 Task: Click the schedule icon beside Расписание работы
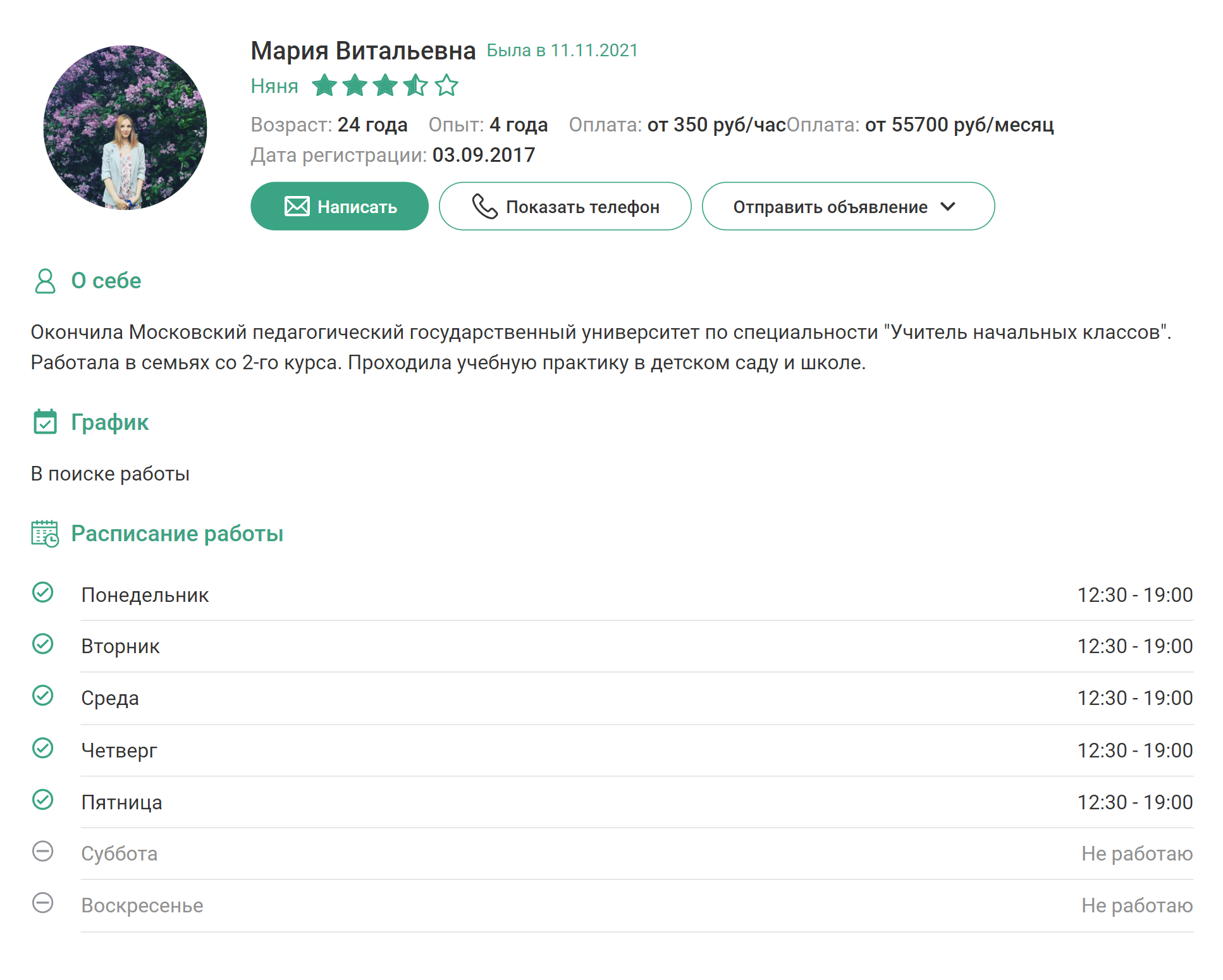45,534
